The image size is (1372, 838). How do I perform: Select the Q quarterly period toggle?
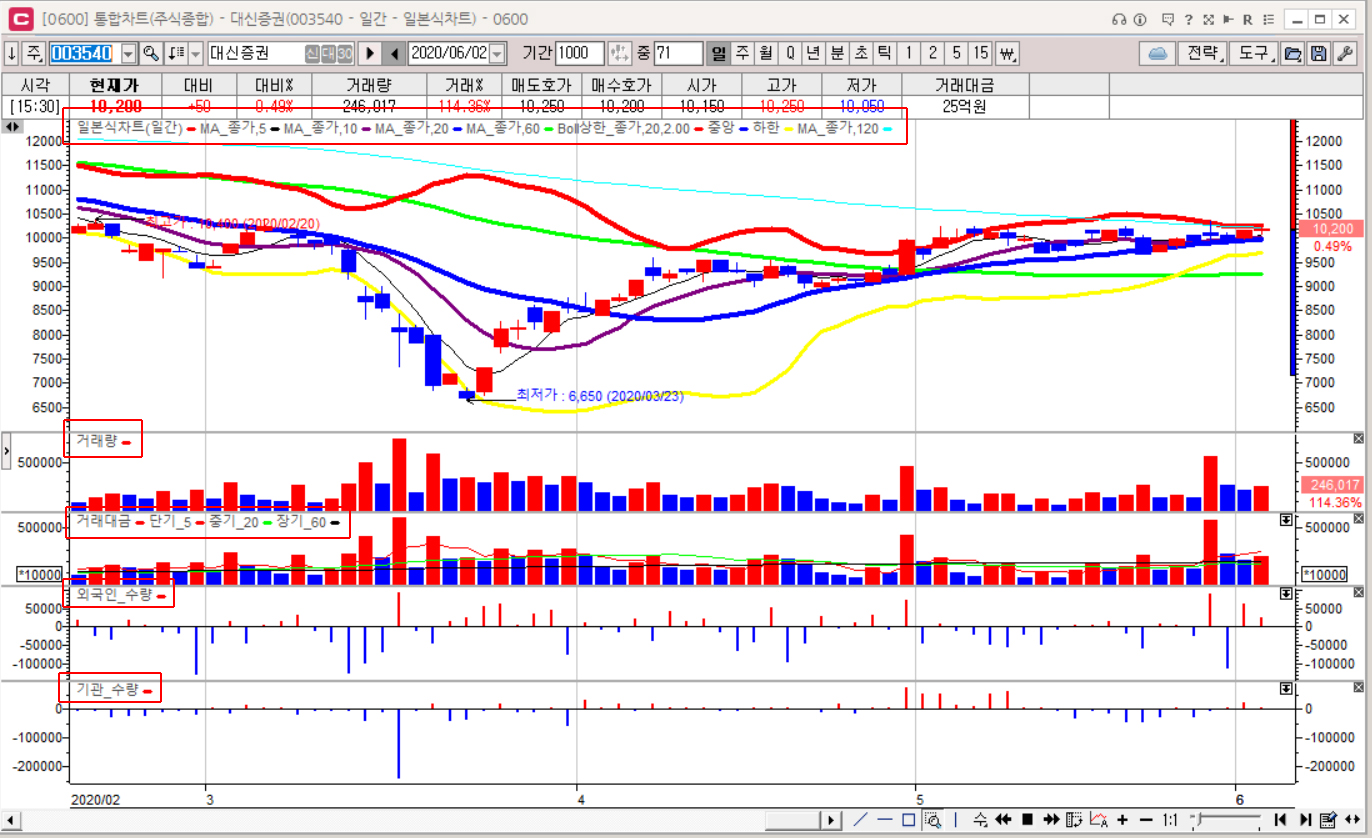(790, 53)
